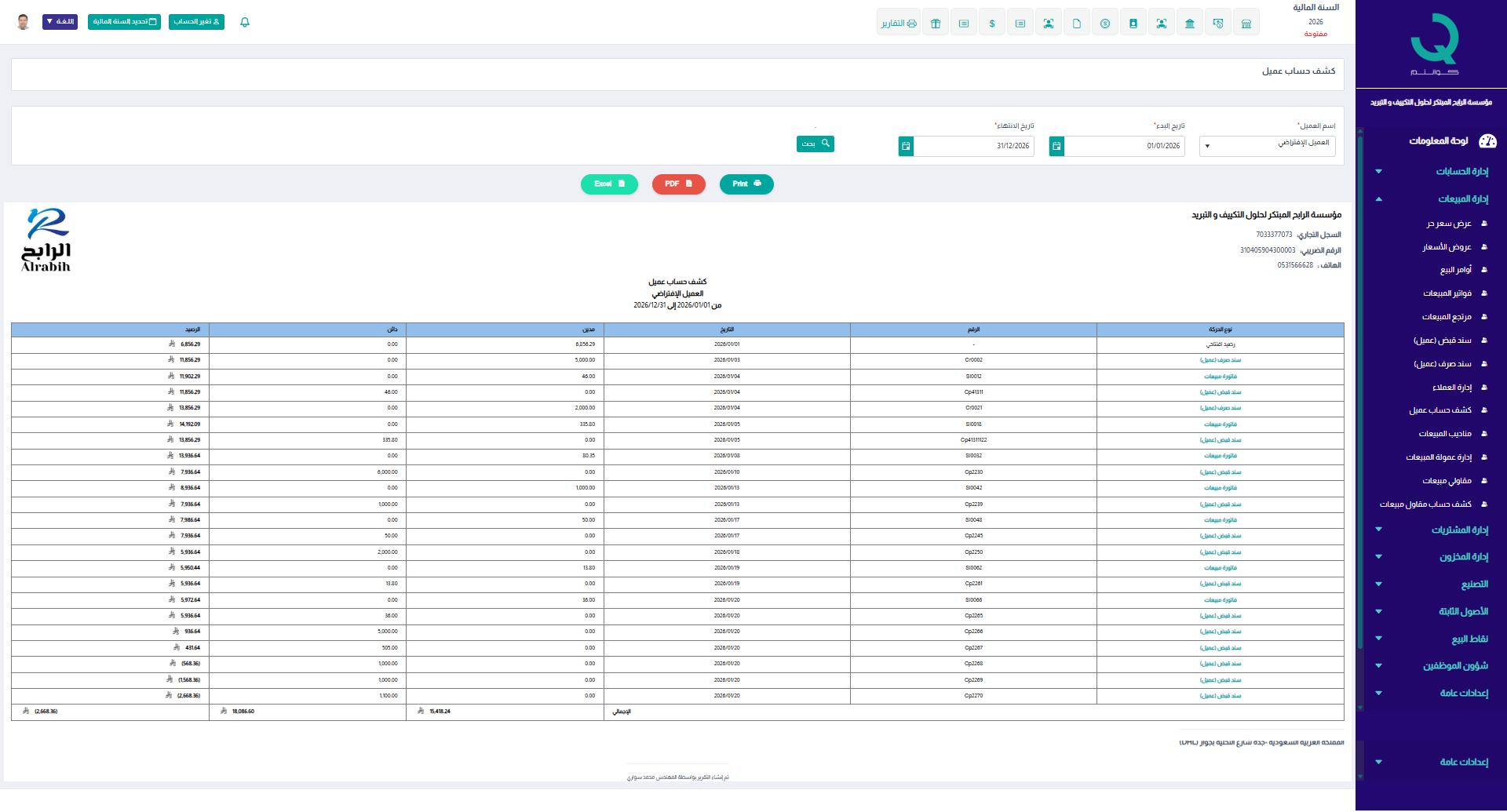This screenshot has height=812, width=1507.
Task: Expand إدارة الحسابات in sidebar
Action: tap(1461, 172)
